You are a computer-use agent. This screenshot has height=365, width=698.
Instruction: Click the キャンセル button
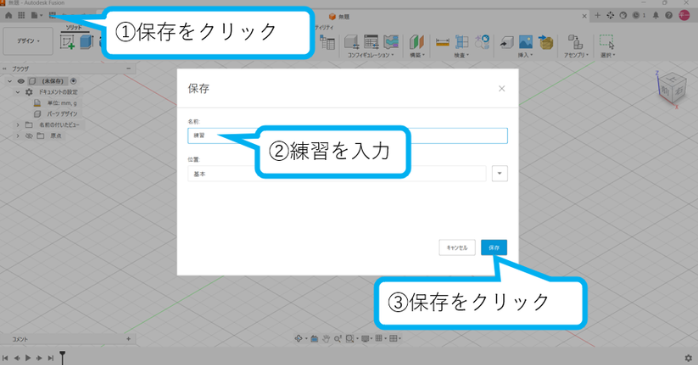457,247
